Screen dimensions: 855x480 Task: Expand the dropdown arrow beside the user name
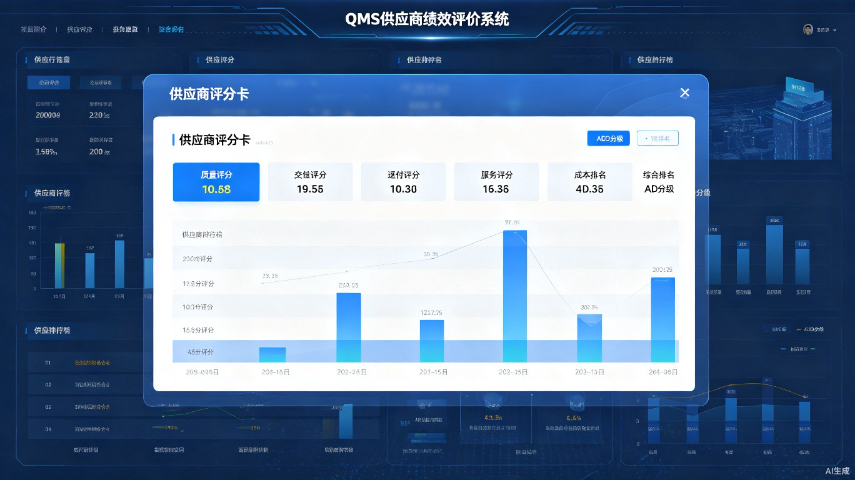tap(835, 30)
